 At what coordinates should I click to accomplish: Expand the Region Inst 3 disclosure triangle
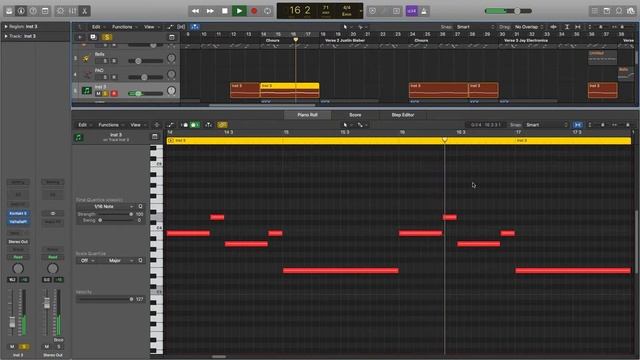tap(6, 27)
